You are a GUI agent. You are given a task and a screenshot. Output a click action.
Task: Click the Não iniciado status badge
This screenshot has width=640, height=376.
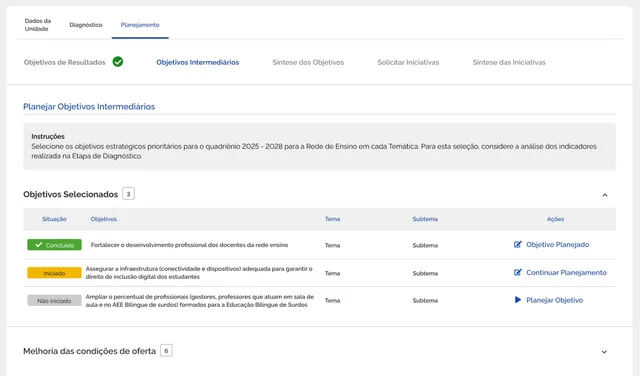[54, 300]
